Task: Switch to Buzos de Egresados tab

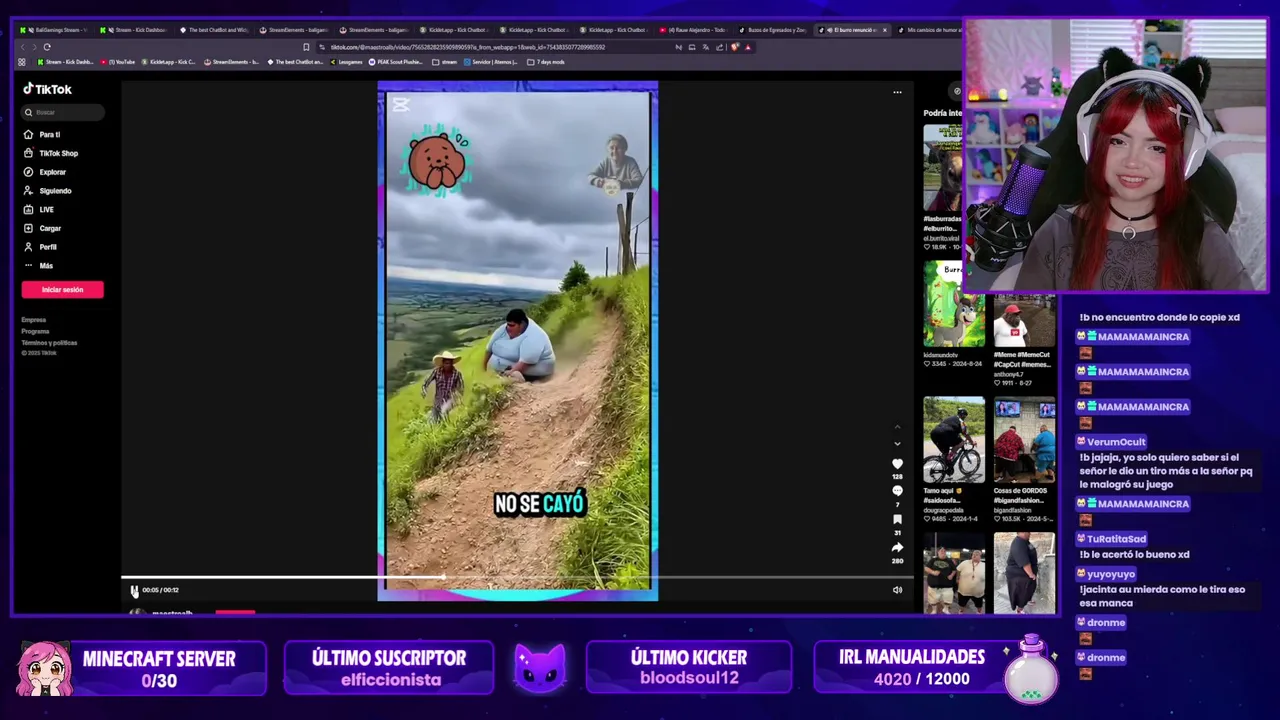Action: pos(773,30)
